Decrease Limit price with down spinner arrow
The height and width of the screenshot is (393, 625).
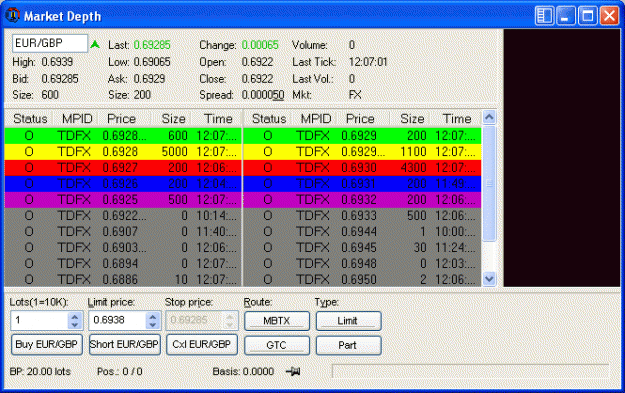153,325
